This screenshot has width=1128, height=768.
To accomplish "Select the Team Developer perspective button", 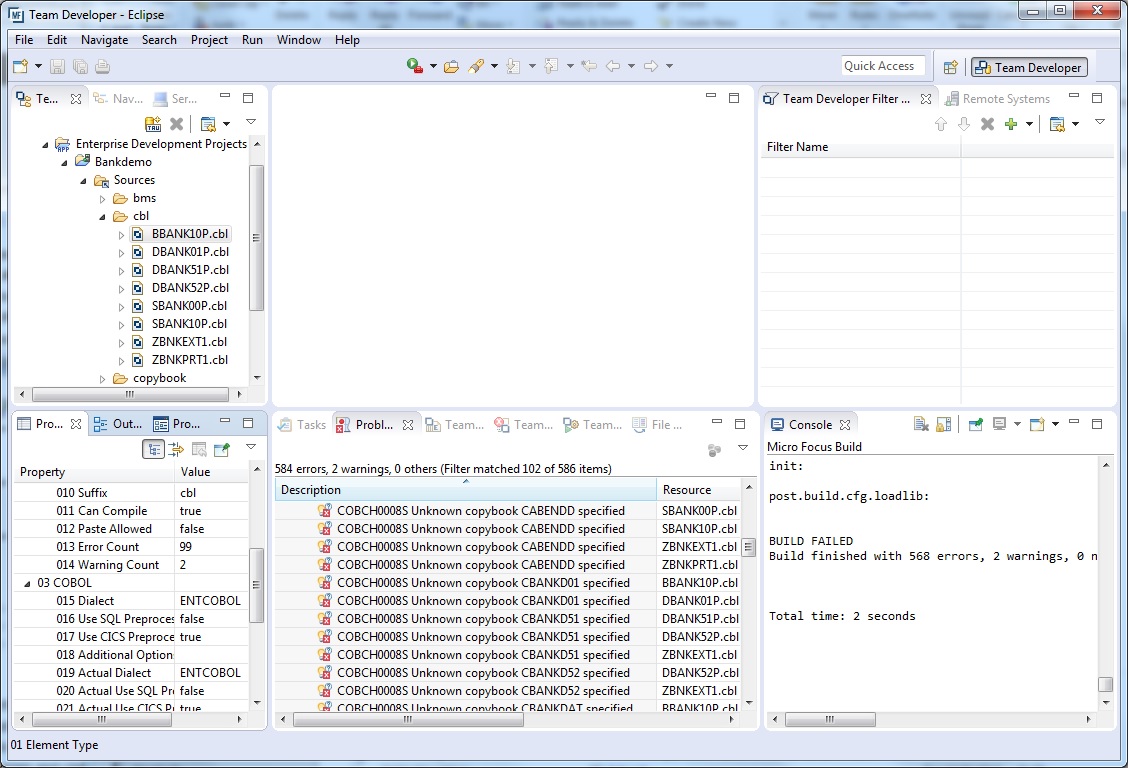I will [1029, 67].
